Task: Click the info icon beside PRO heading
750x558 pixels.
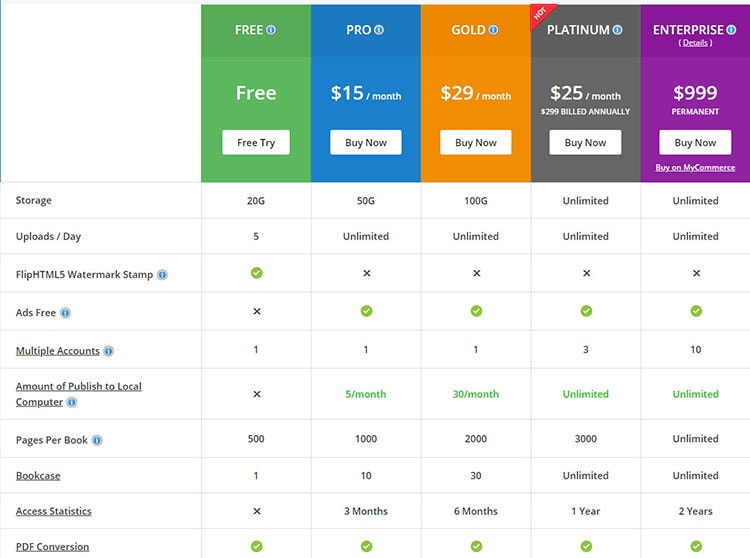Action: tap(379, 30)
